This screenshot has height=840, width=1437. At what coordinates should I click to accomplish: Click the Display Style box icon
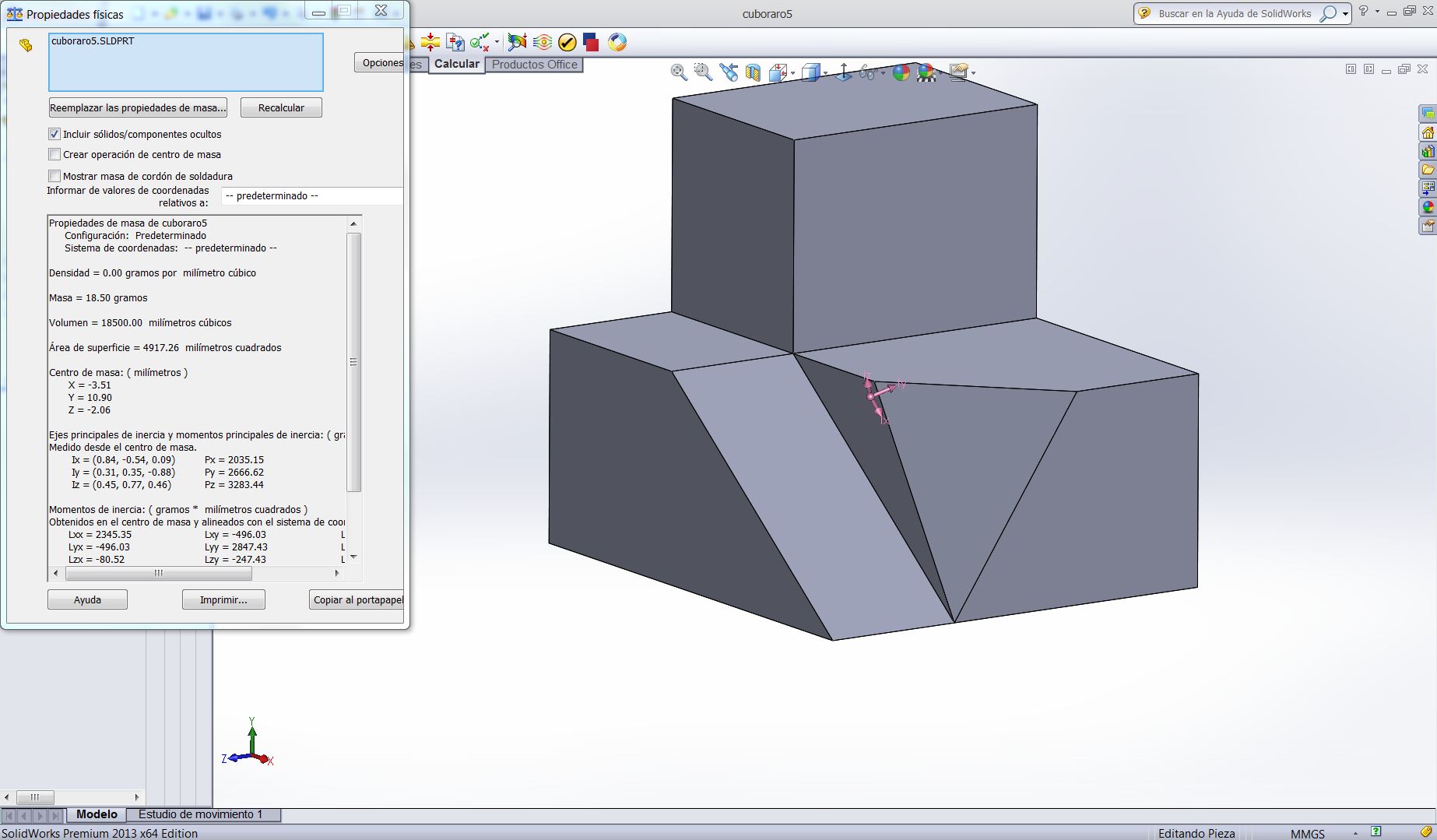(x=810, y=72)
